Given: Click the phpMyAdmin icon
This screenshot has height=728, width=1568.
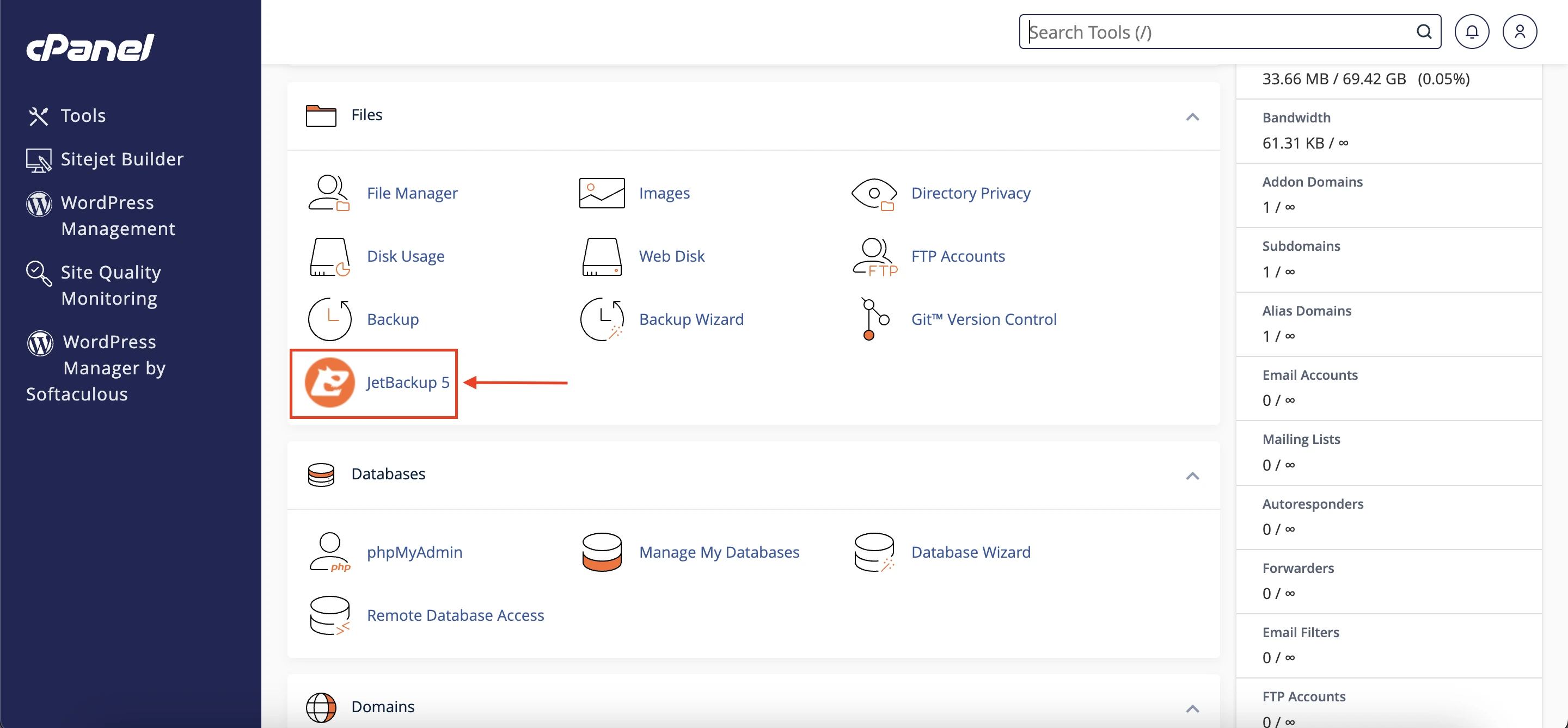Looking at the screenshot, I should (329, 552).
